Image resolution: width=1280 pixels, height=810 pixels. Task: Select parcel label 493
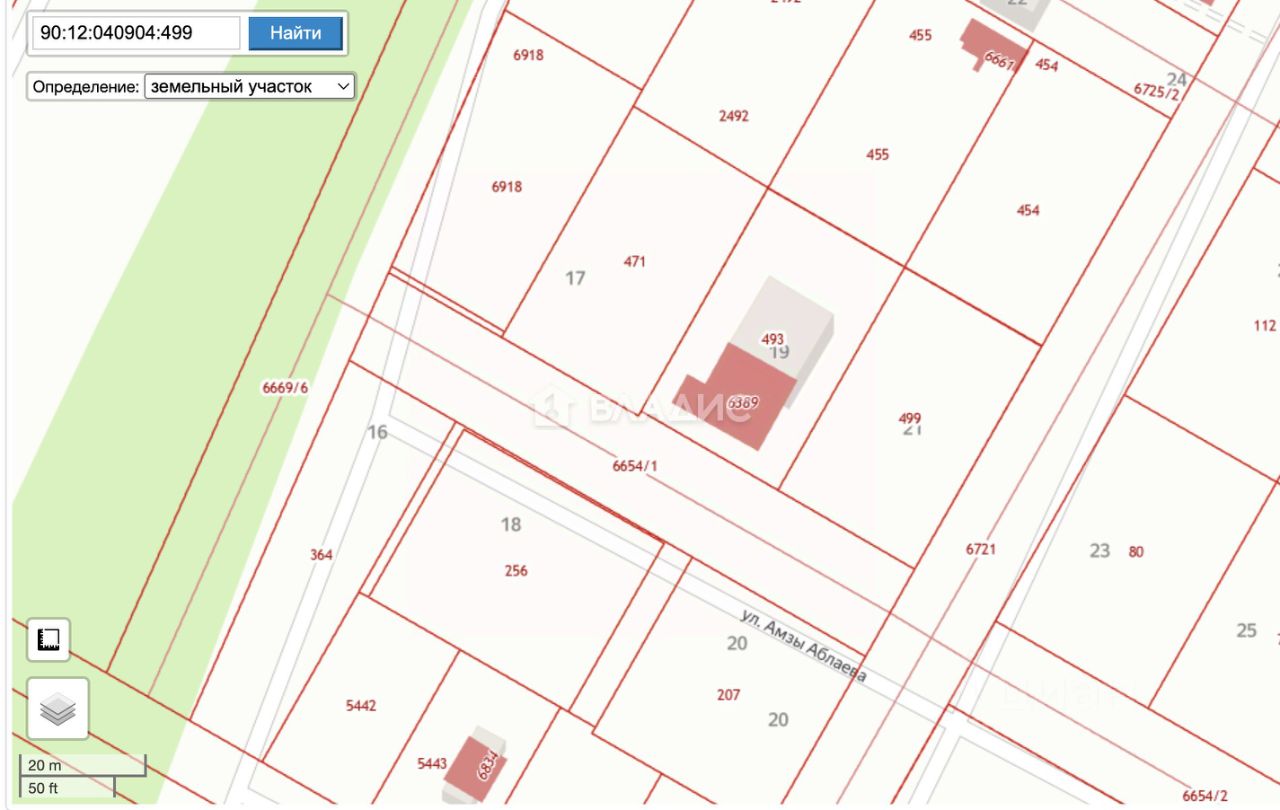(773, 339)
